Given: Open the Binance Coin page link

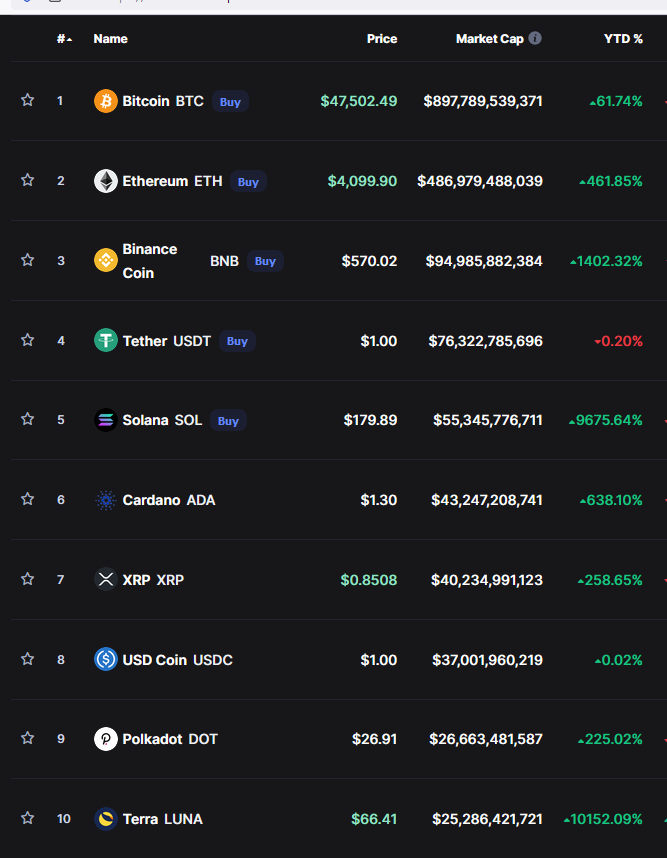Looking at the screenshot, I should coord(150,261).
